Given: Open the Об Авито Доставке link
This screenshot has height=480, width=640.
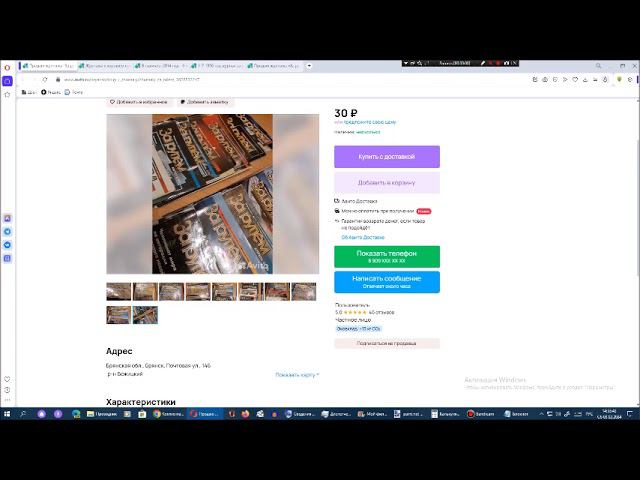Looking at the screenshot, I should (x=363, y=237).
